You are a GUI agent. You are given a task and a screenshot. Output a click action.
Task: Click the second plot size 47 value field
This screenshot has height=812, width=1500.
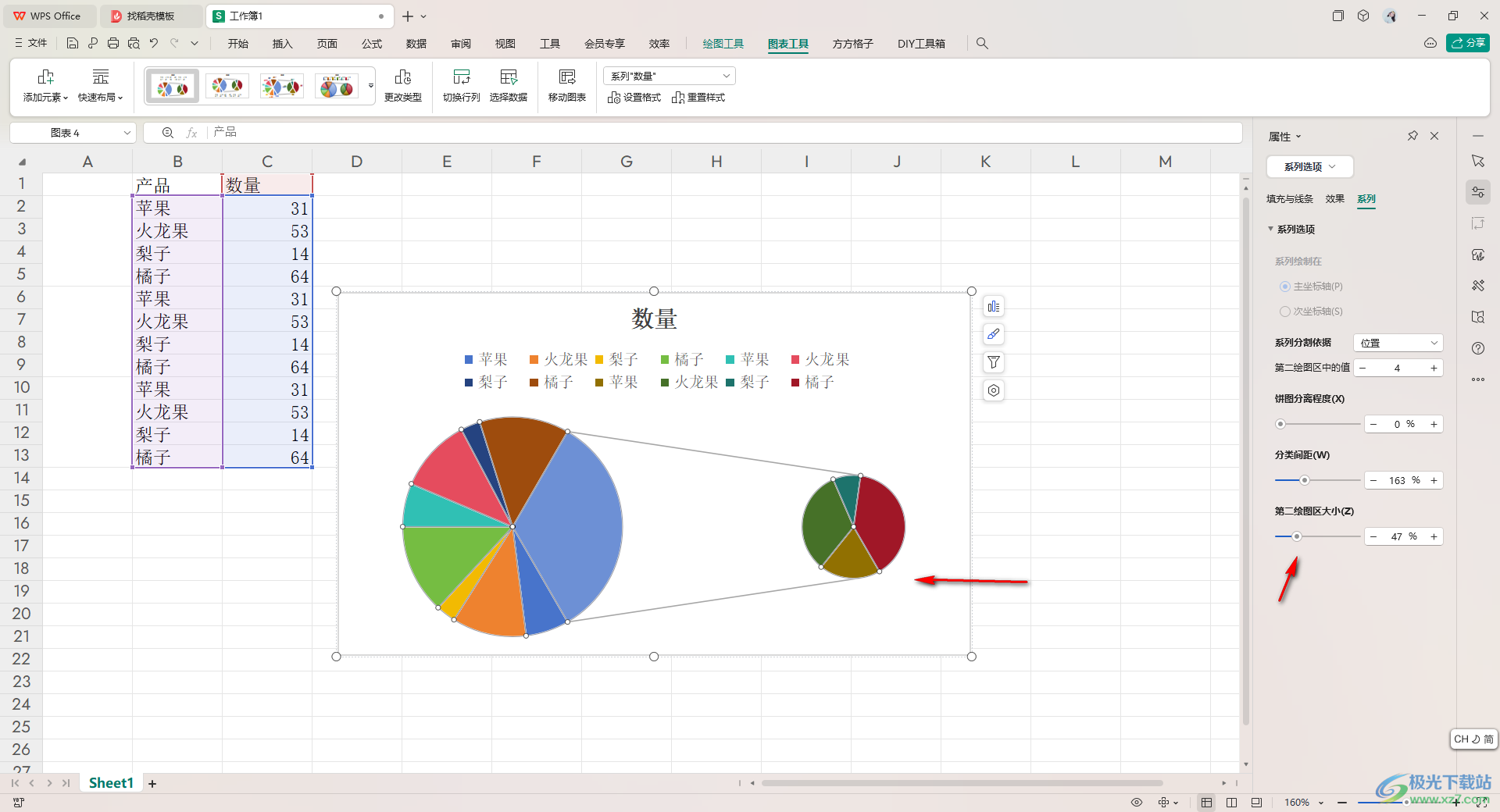pos(1403,536)
